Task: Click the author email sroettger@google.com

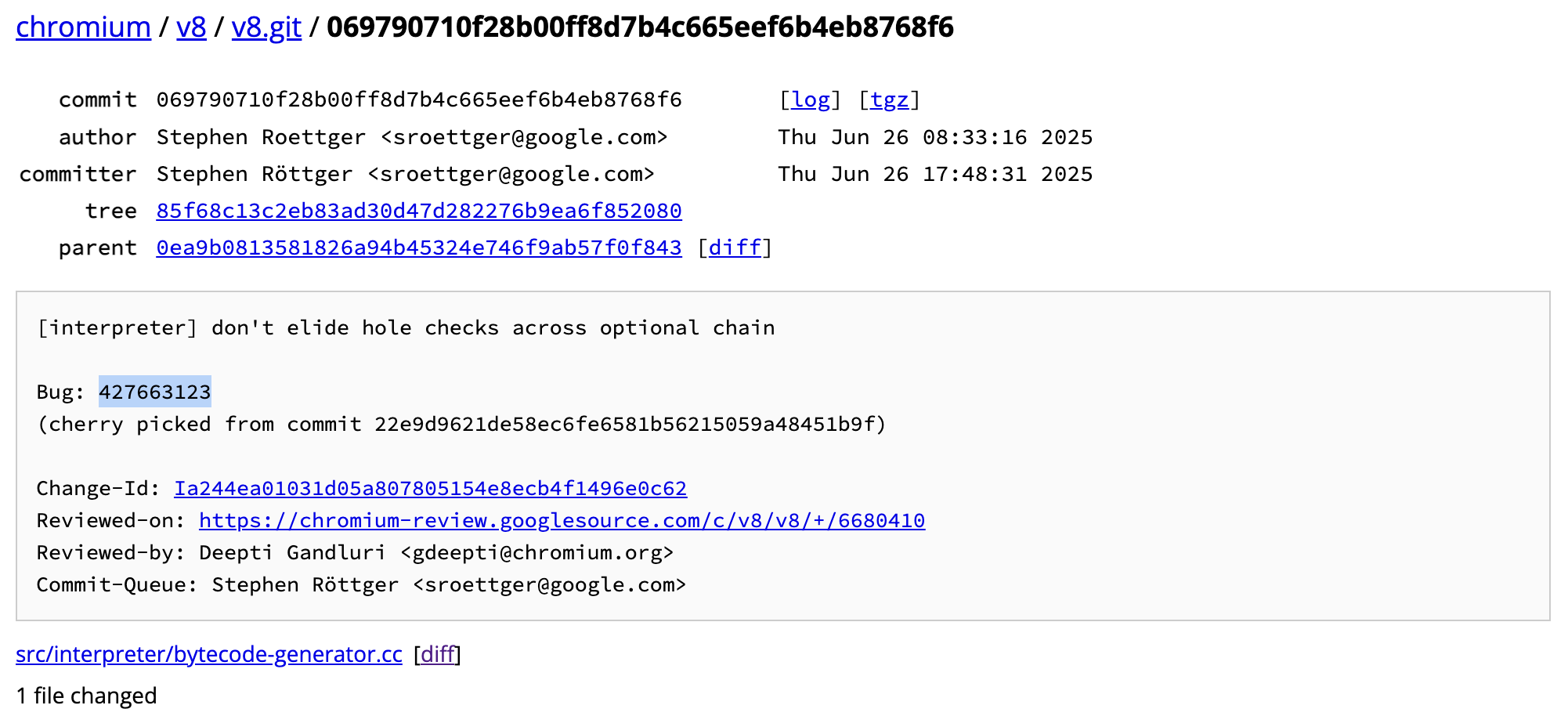Action: pyautogui.click(x=524, y=137)
